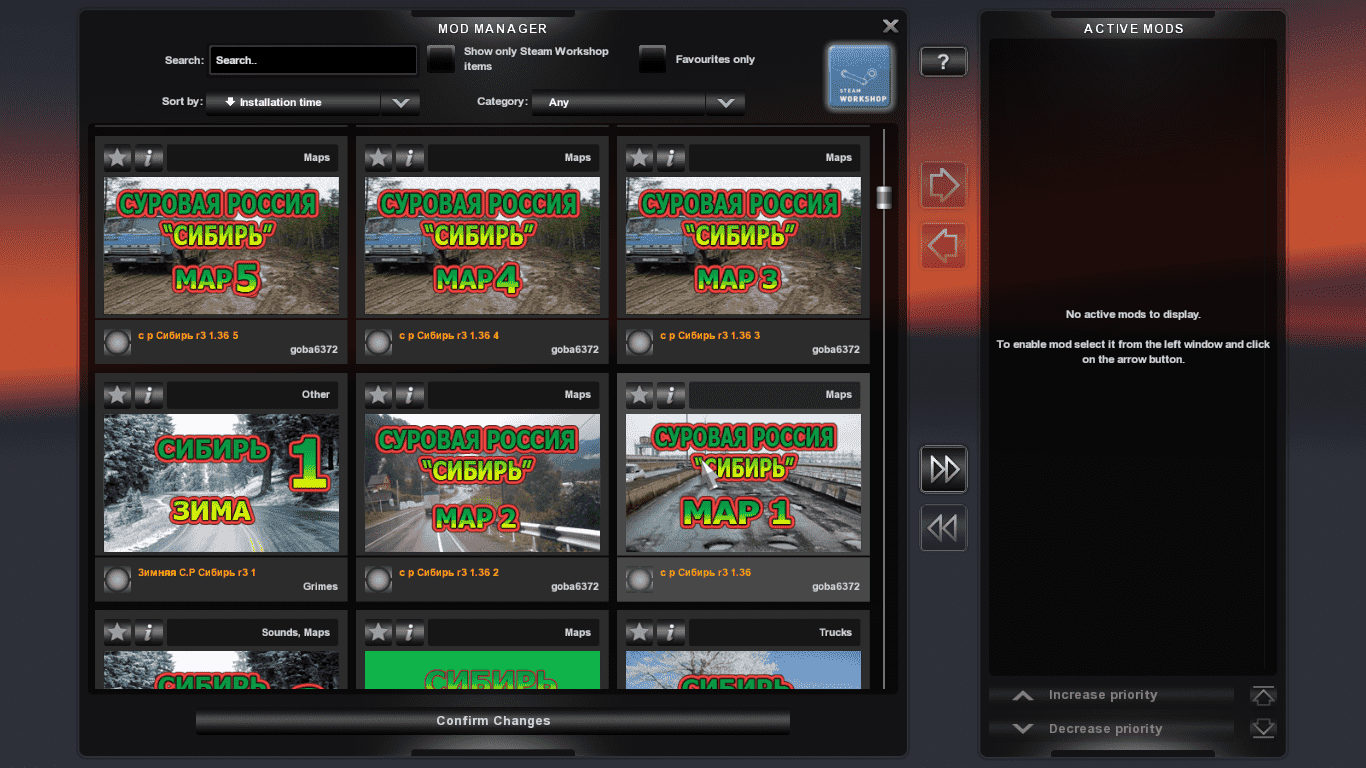Toggle activation circle for MAP 1 mod
This screenshot has width=1366, height=768.
point(640,580)
